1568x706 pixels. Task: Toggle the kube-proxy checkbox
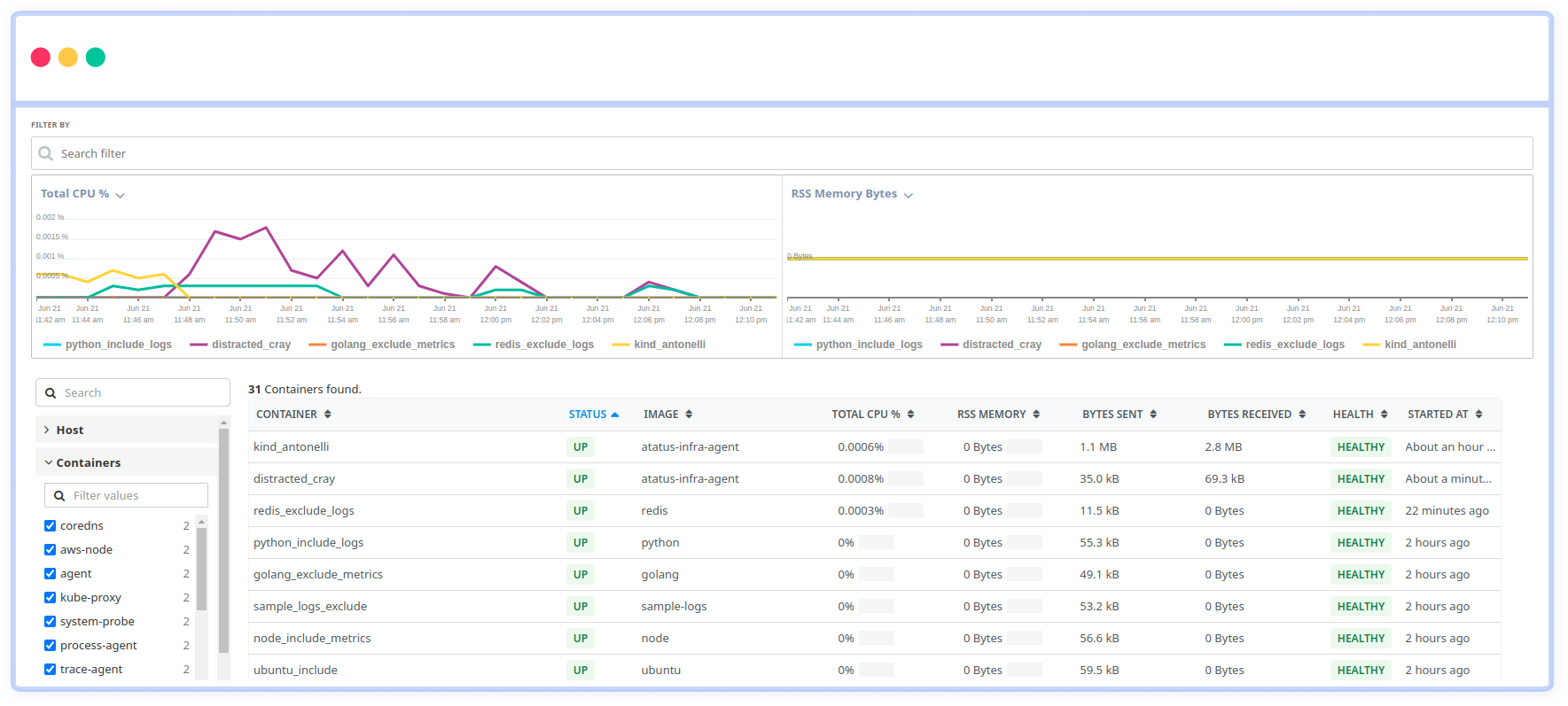tap(51, 598)
